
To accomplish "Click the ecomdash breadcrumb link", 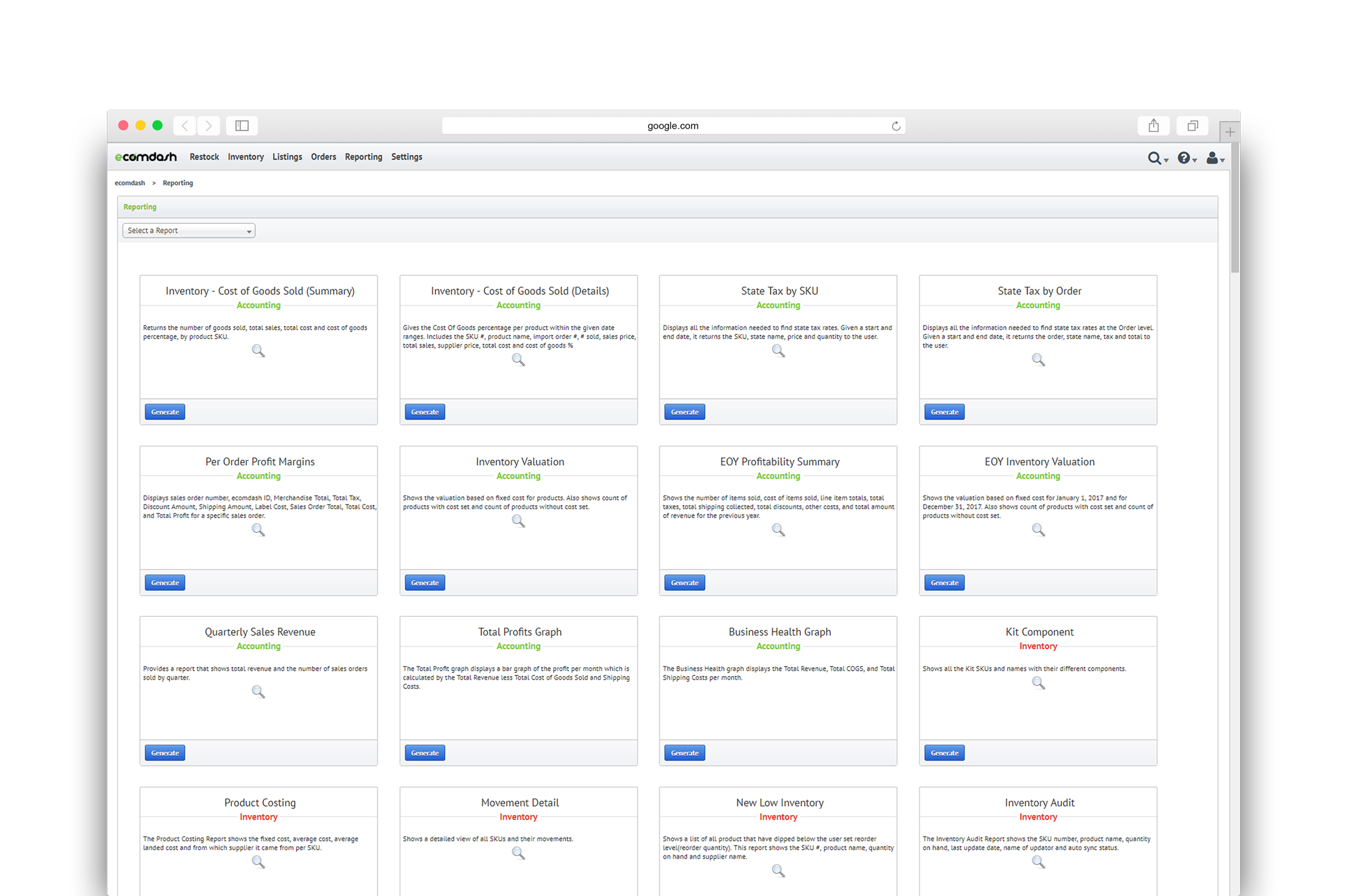I will tap(130, 183).
